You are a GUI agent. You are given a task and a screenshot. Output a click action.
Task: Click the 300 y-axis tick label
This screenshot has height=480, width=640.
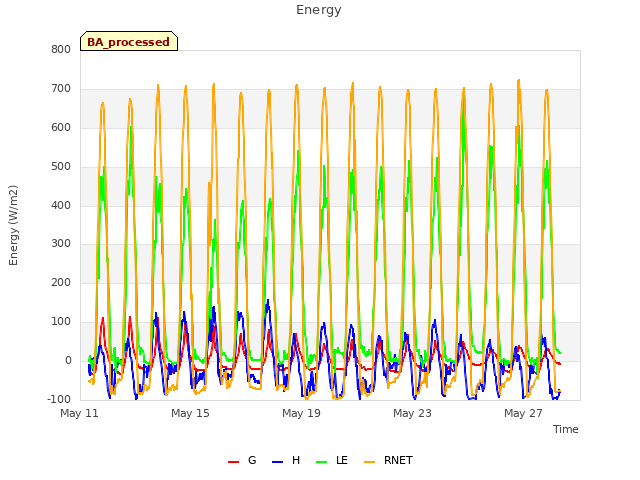pos(61,244)
